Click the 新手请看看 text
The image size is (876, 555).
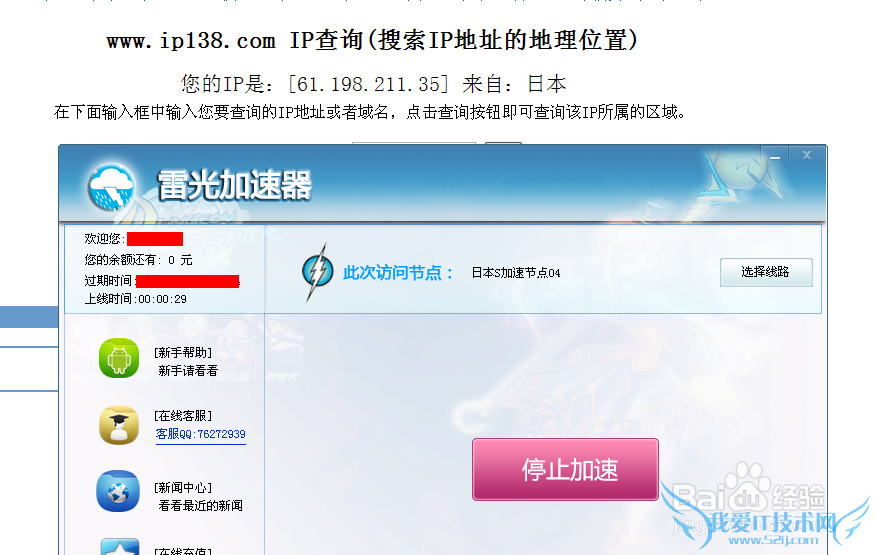[x=188, y=371]
